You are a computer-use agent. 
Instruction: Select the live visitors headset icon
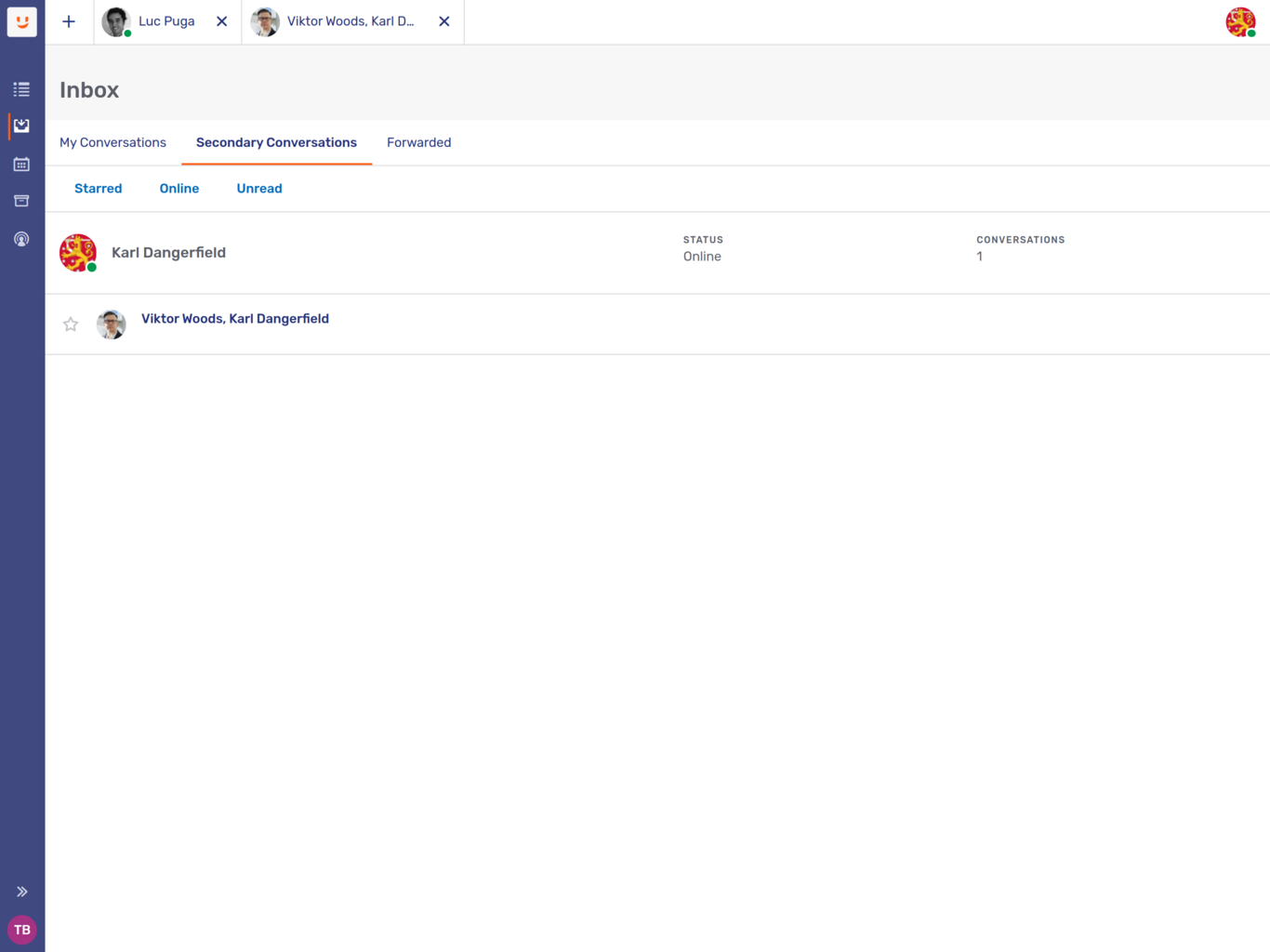21,238
